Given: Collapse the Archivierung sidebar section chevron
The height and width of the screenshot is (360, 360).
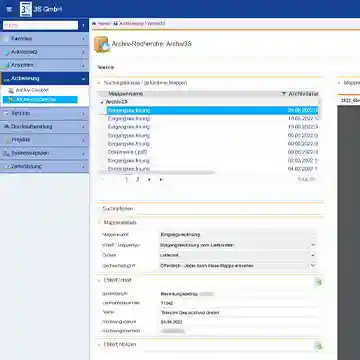Looking at the screenshot, I should coord(83,79).
